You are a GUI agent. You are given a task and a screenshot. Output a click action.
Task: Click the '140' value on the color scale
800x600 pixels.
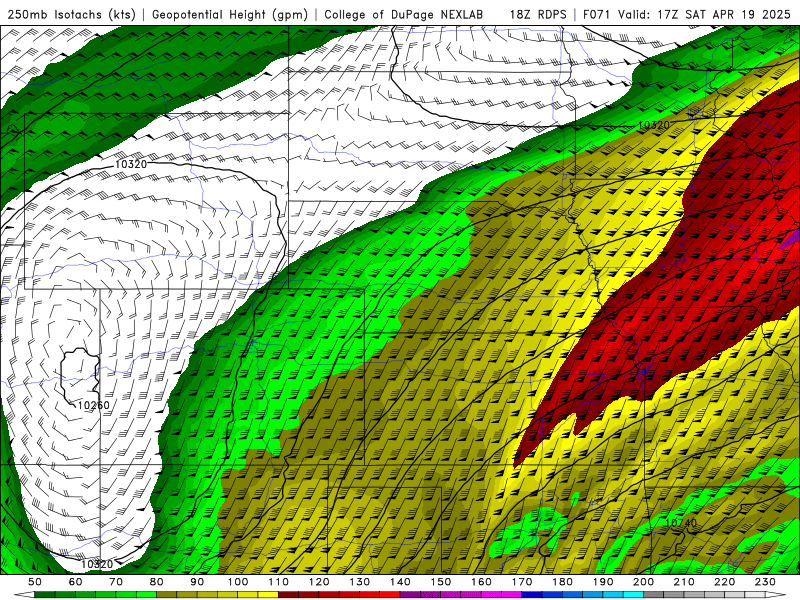tap(400, 582)
